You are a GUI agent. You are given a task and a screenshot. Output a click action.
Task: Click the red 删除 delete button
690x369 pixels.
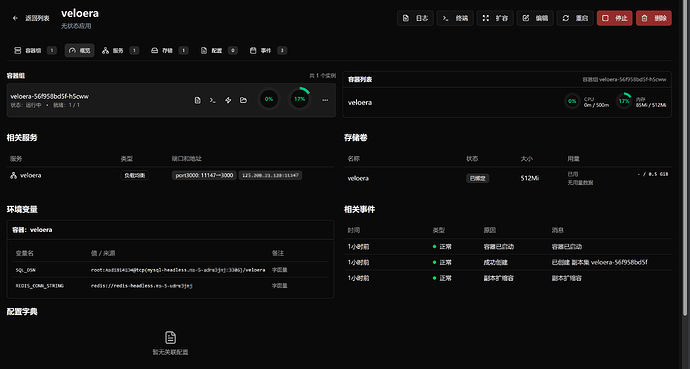coord(654,18)
